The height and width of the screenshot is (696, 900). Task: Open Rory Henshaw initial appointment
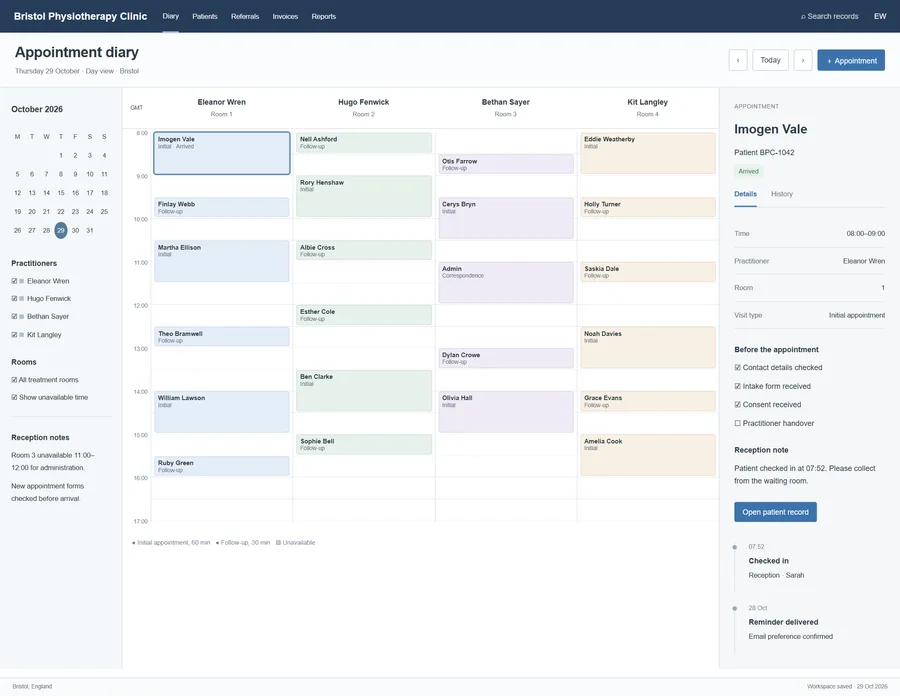tap(364, 196)
